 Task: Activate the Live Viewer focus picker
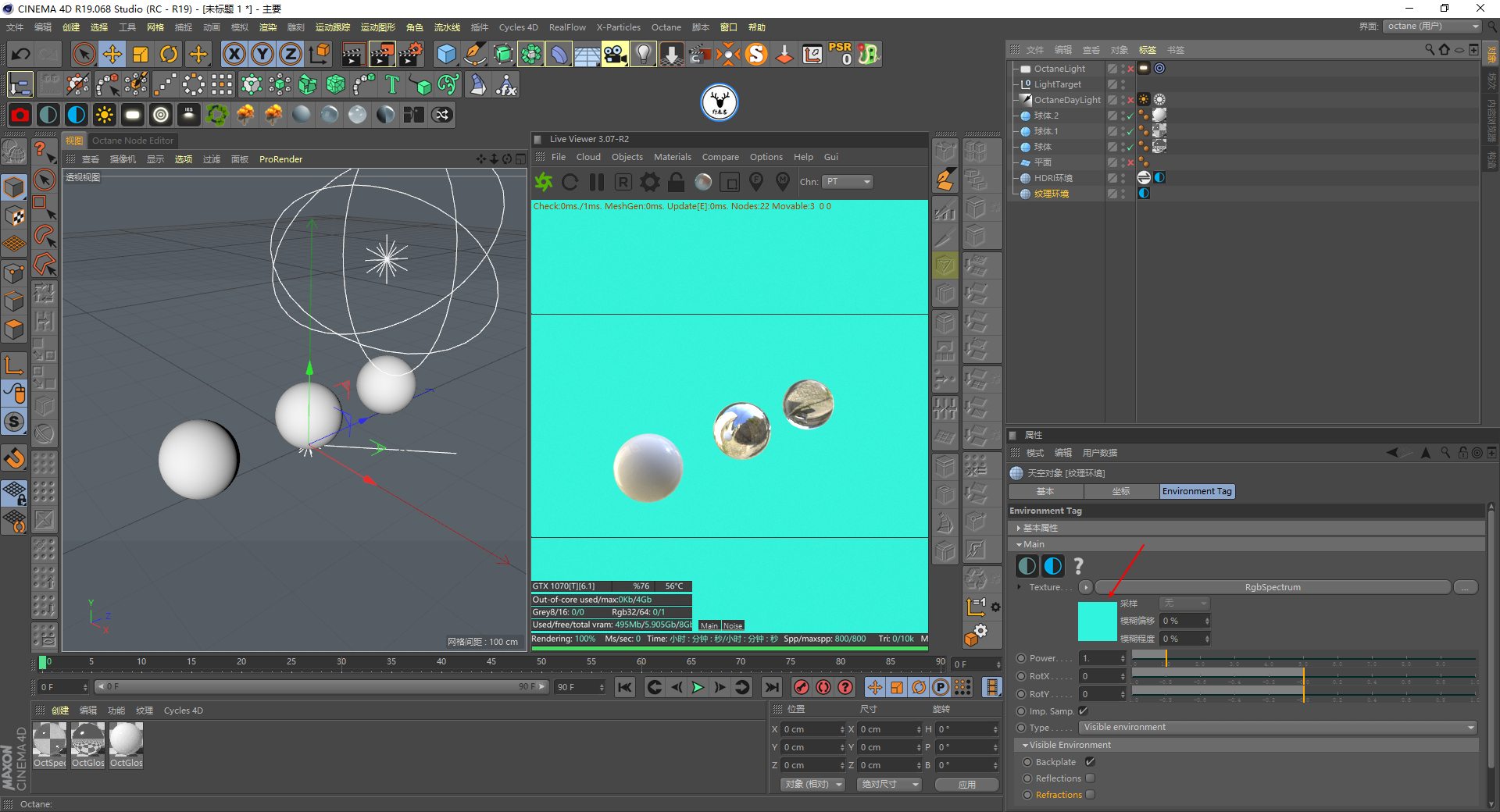(756, 182)
